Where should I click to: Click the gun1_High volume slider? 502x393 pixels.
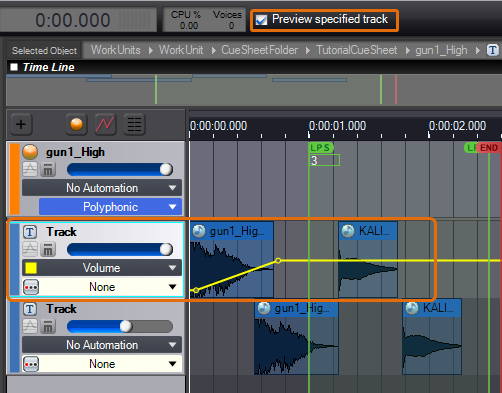click(x=120, y=169)
